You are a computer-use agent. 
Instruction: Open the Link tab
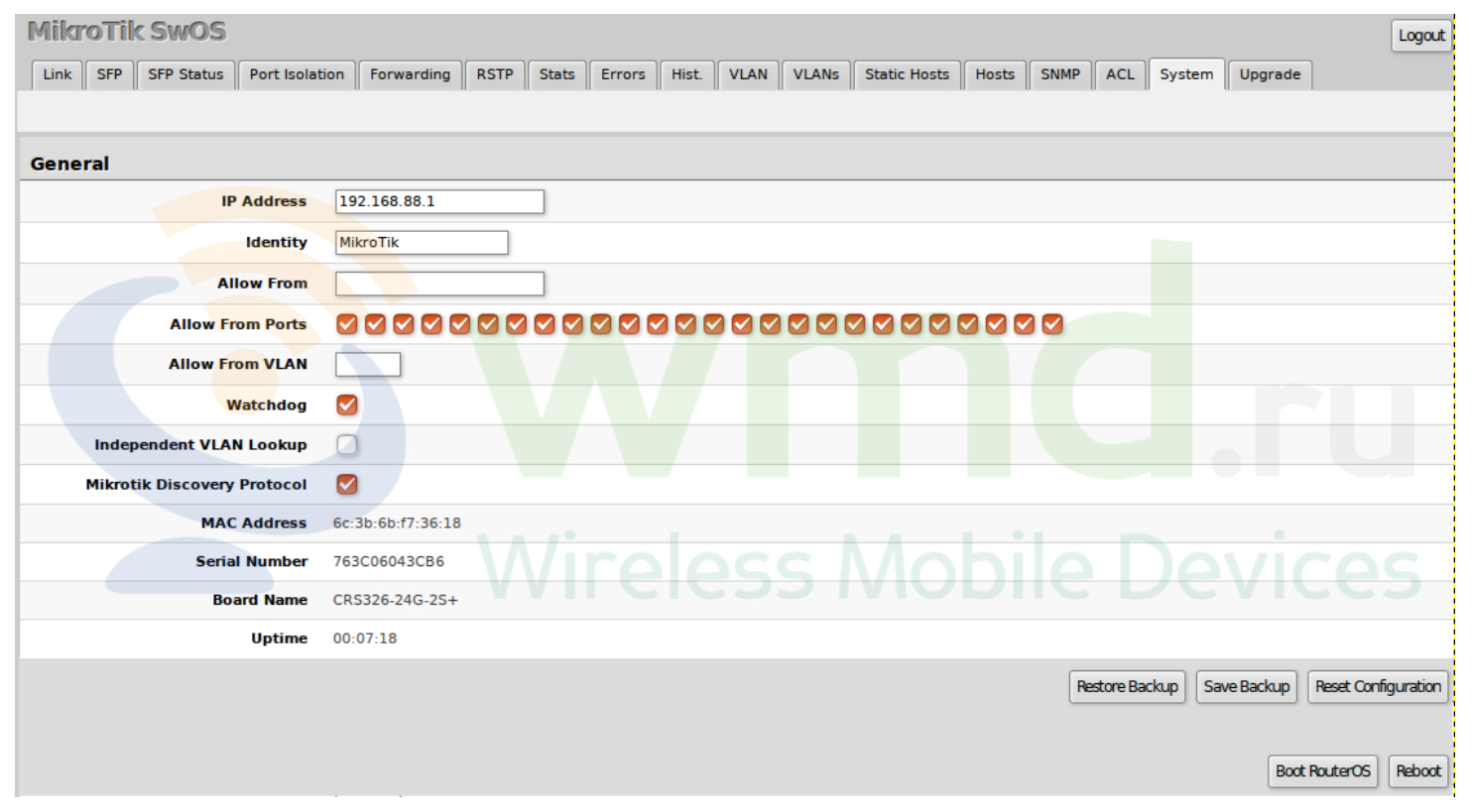[58, 74]
